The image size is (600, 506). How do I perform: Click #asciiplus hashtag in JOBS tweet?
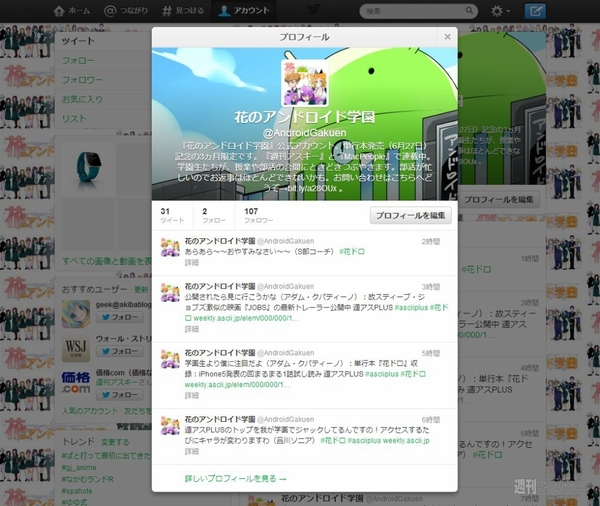pyautogui.click(x=411, y=307)
